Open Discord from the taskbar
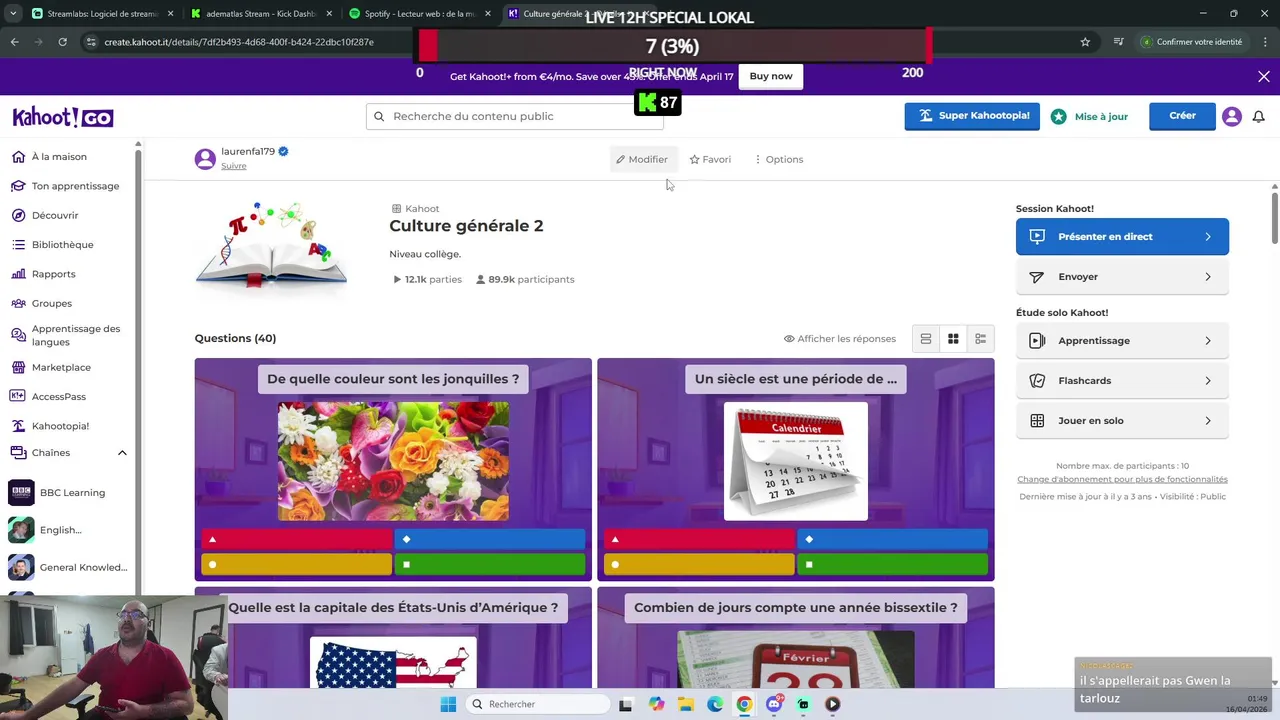This screenshot has height=720, width=1280. [774, 704]
